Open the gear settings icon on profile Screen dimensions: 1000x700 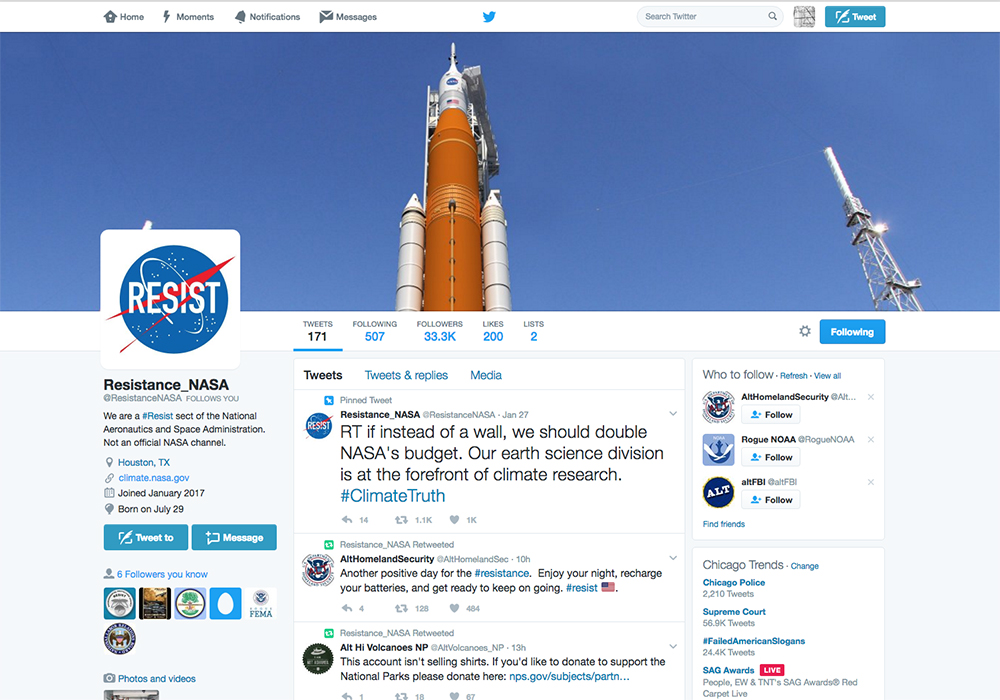coord(804,332)
